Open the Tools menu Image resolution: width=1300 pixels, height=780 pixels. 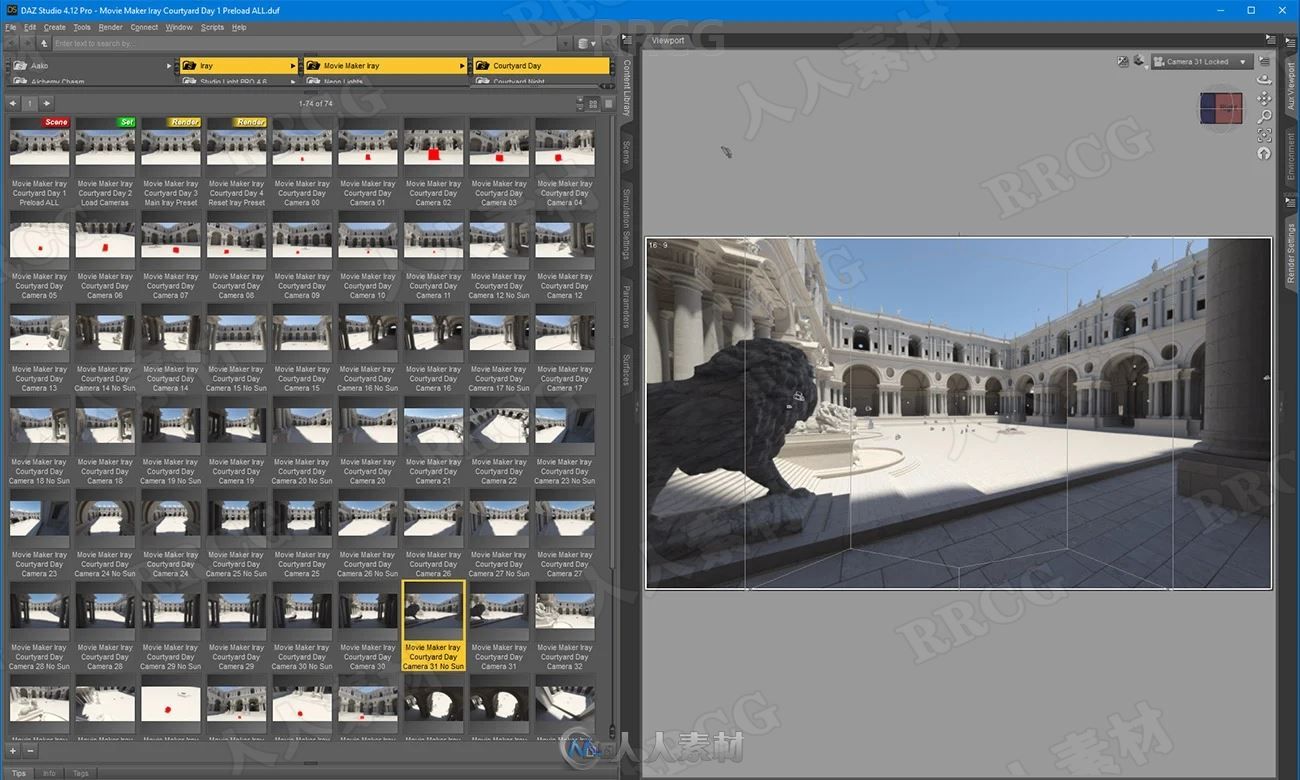[82, 27]
